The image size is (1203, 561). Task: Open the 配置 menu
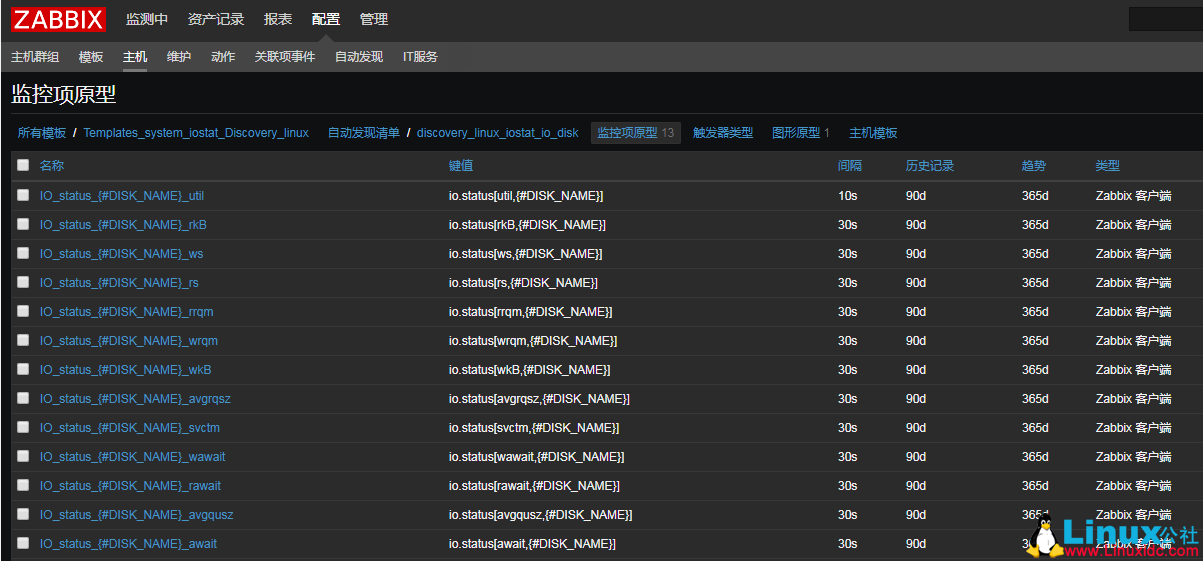[326, 19]
